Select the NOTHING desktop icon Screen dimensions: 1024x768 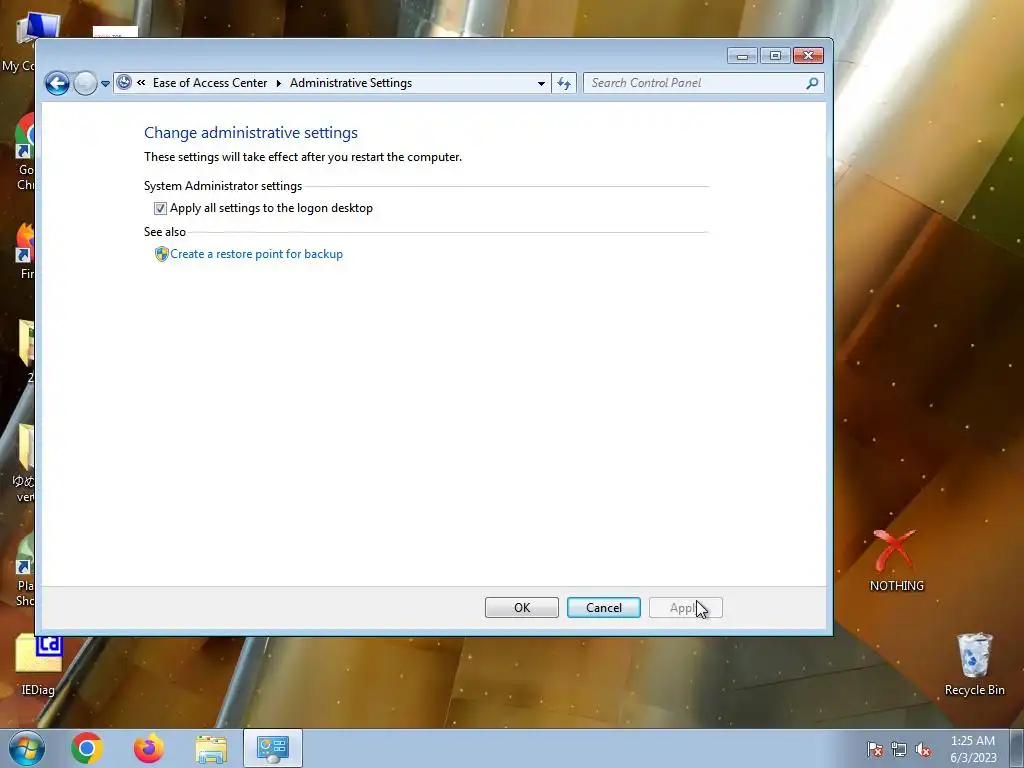pyautogui.click(x=897, y=561)
